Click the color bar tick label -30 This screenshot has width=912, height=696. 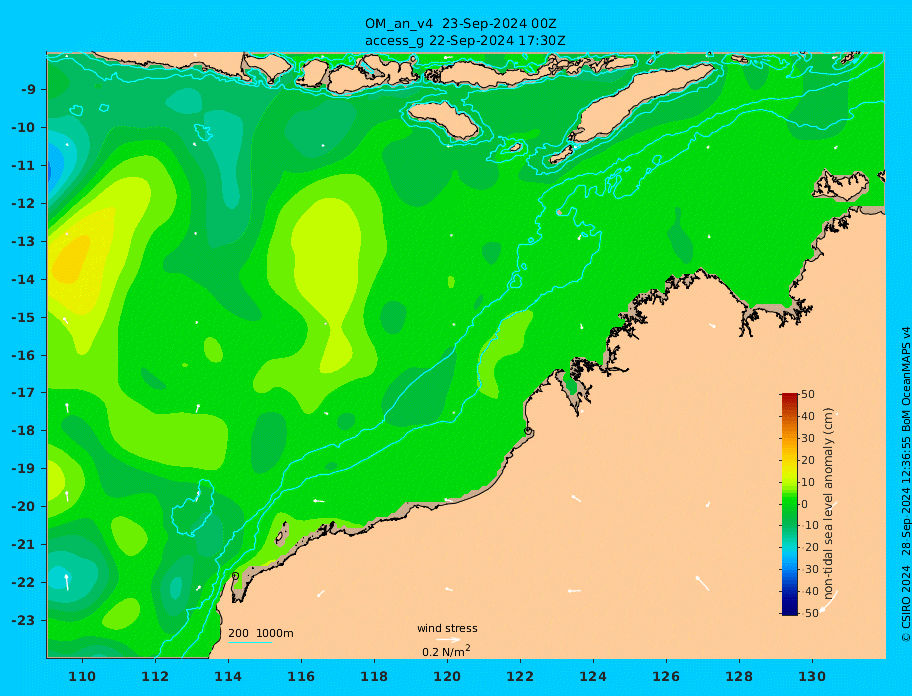coord(809,569)
